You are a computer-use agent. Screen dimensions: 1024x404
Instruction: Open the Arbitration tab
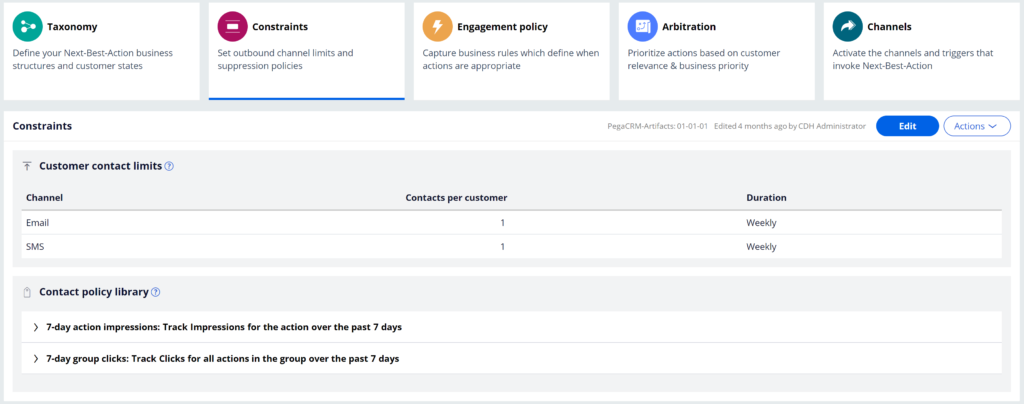coord(716,51)
